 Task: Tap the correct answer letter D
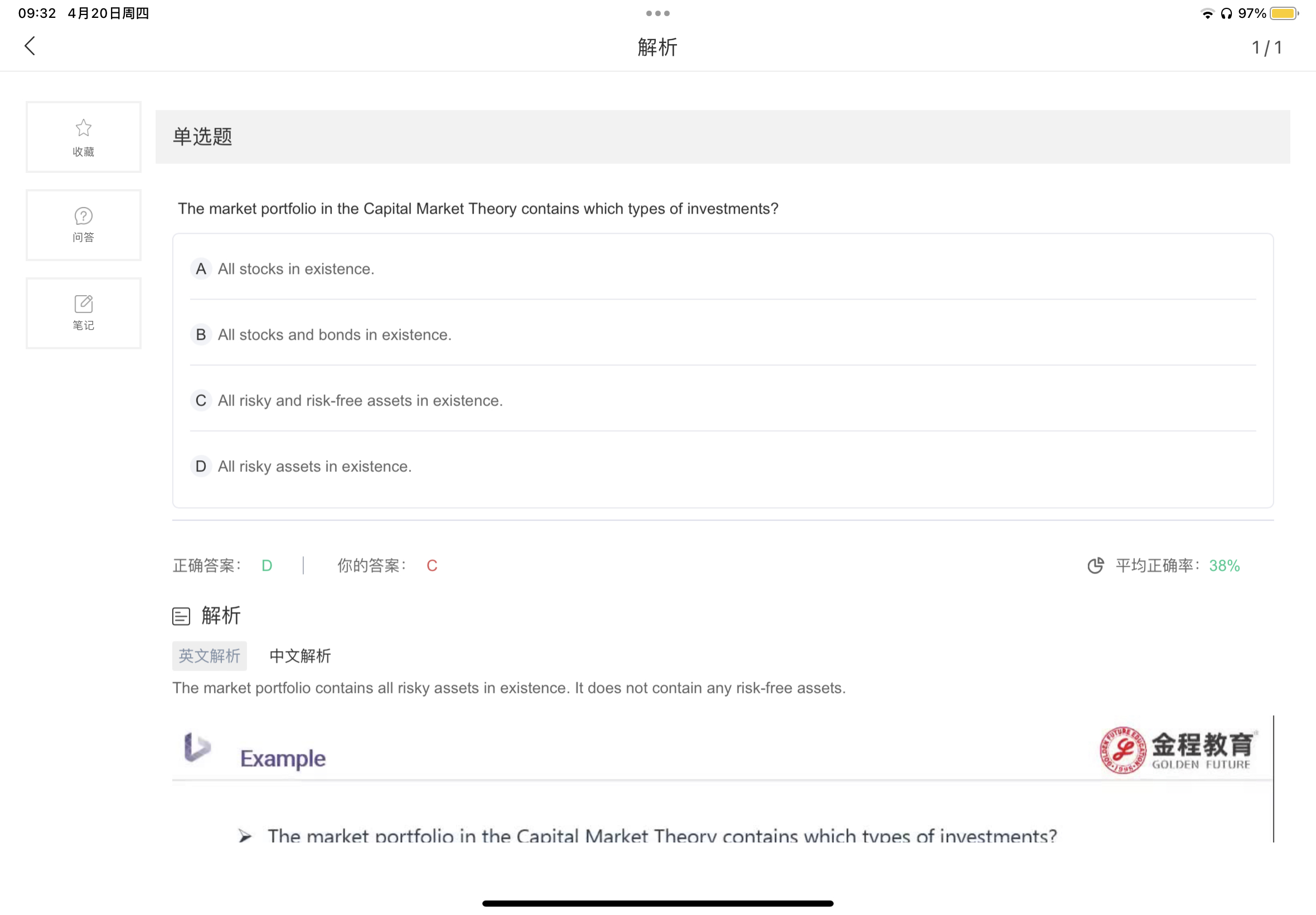pos(267,566)
